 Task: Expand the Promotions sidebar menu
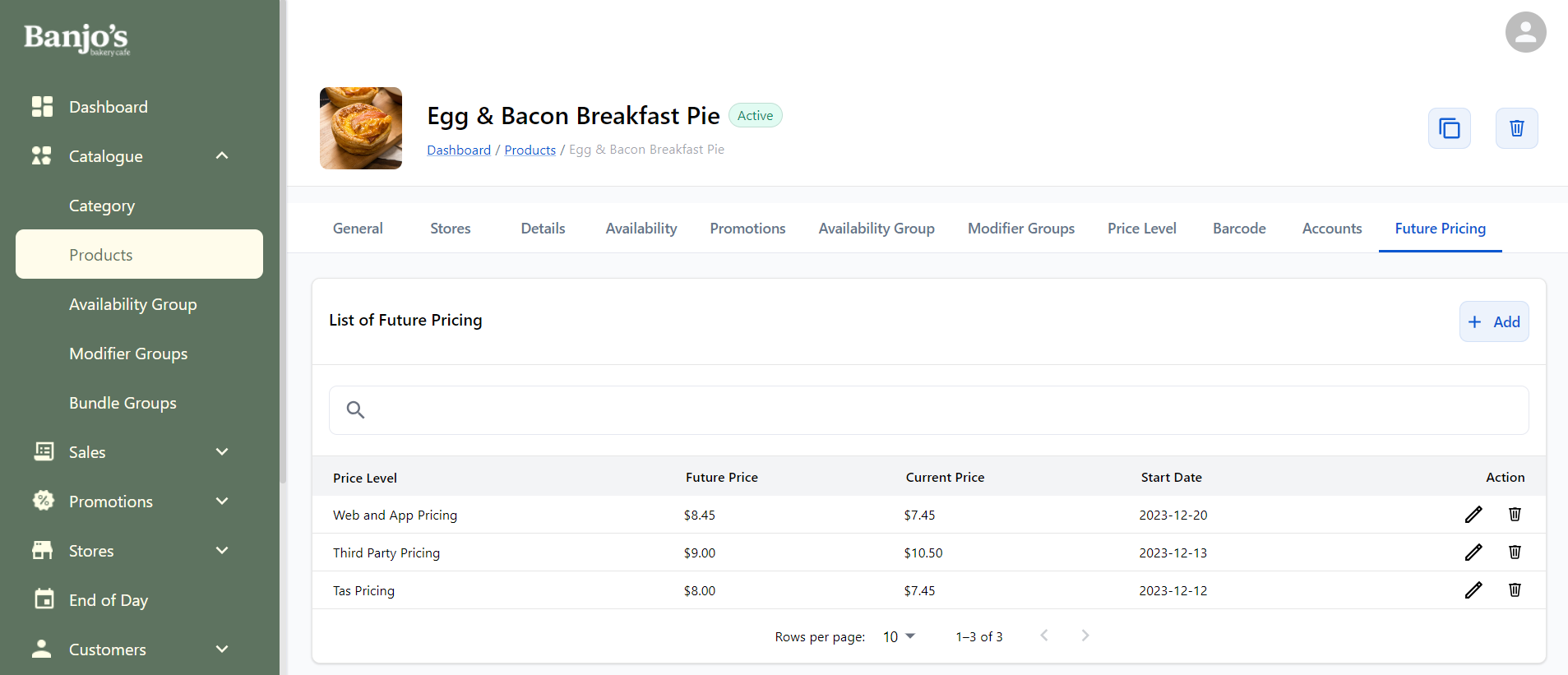(x=222, y=502)
